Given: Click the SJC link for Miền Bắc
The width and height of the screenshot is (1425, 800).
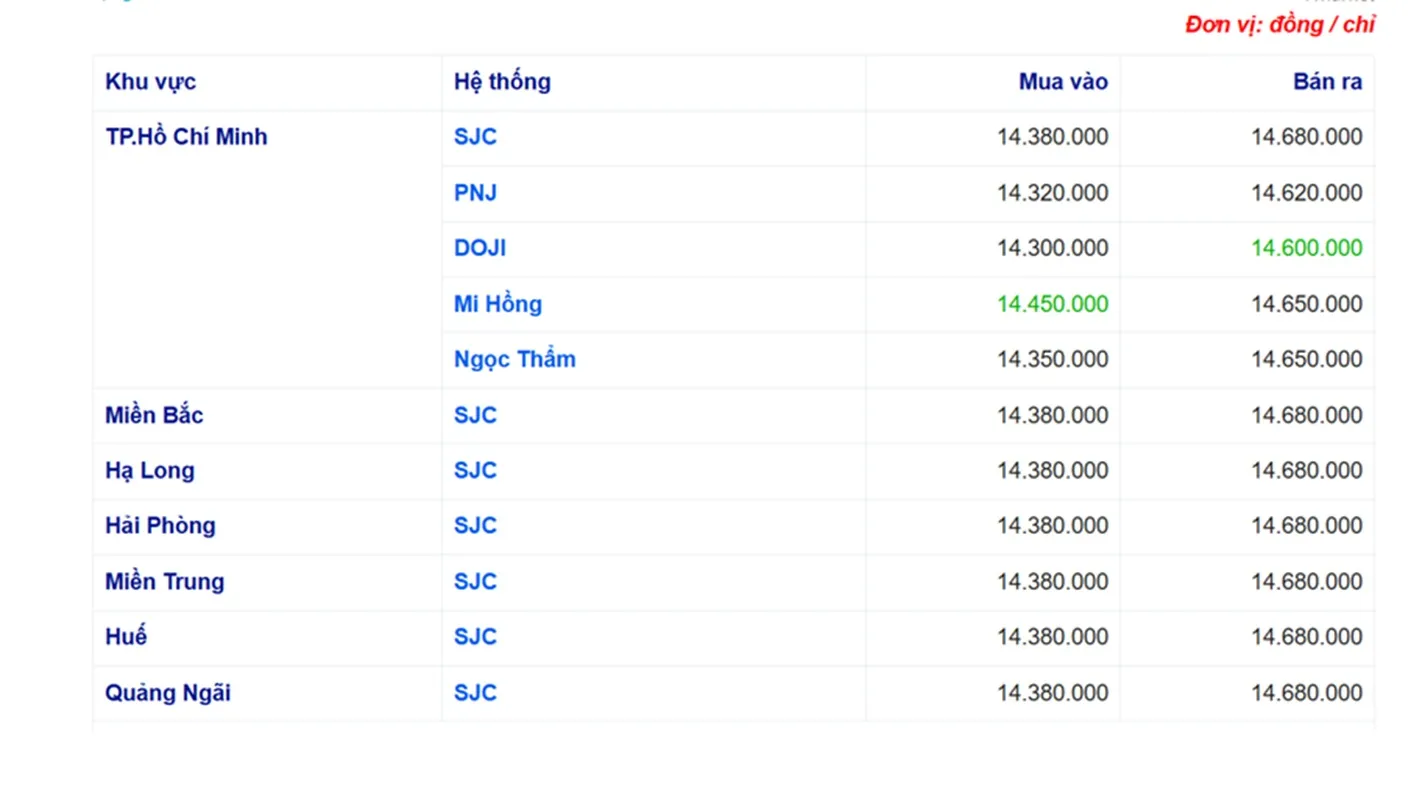Looking at the screenshot, I should (x=475, y=415).
